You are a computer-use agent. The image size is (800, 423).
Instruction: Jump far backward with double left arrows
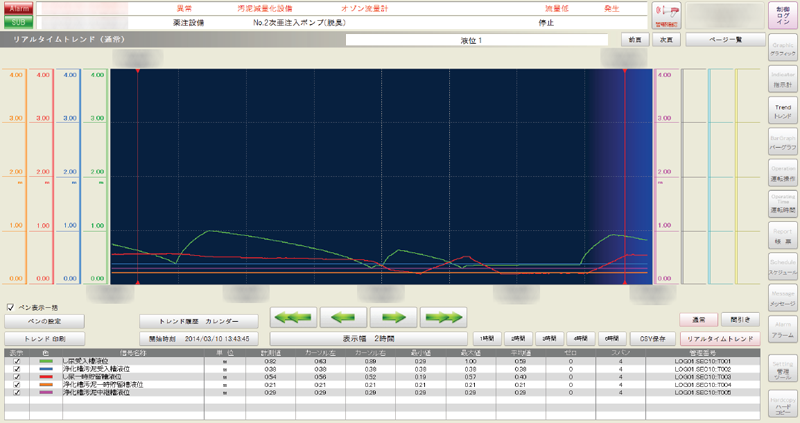(x=293, y=317)
